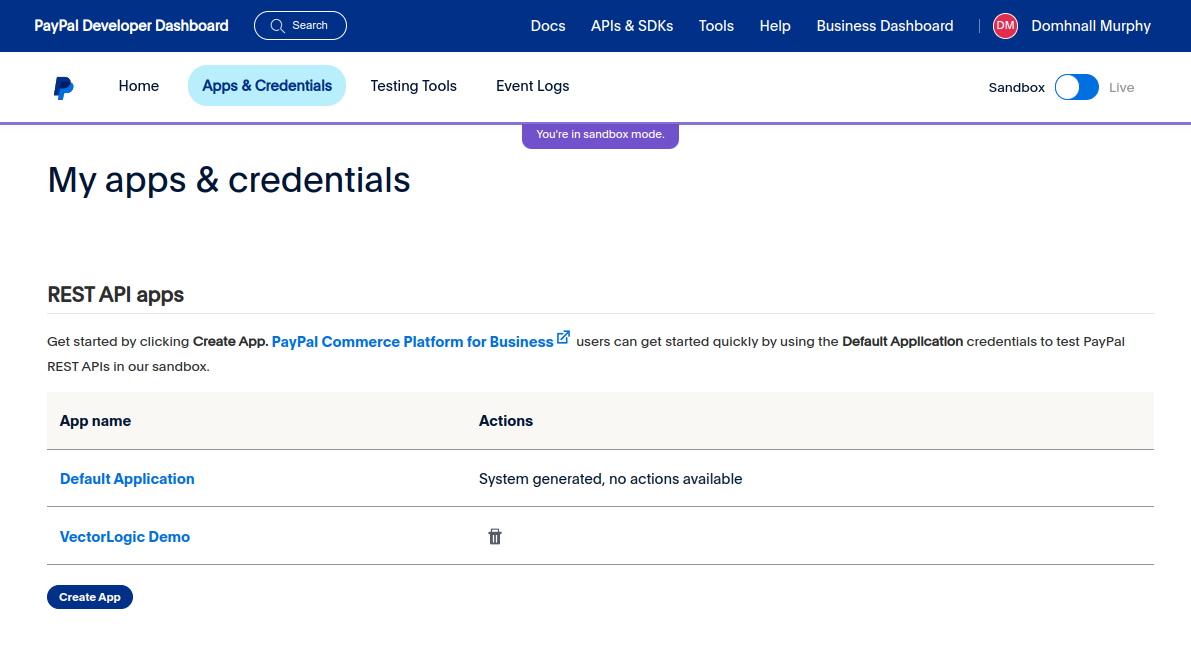Screen dimensions: 1191x658
Task: Delete VectorLogic Demo app with trash icon
Action: [x=494, y=536]
